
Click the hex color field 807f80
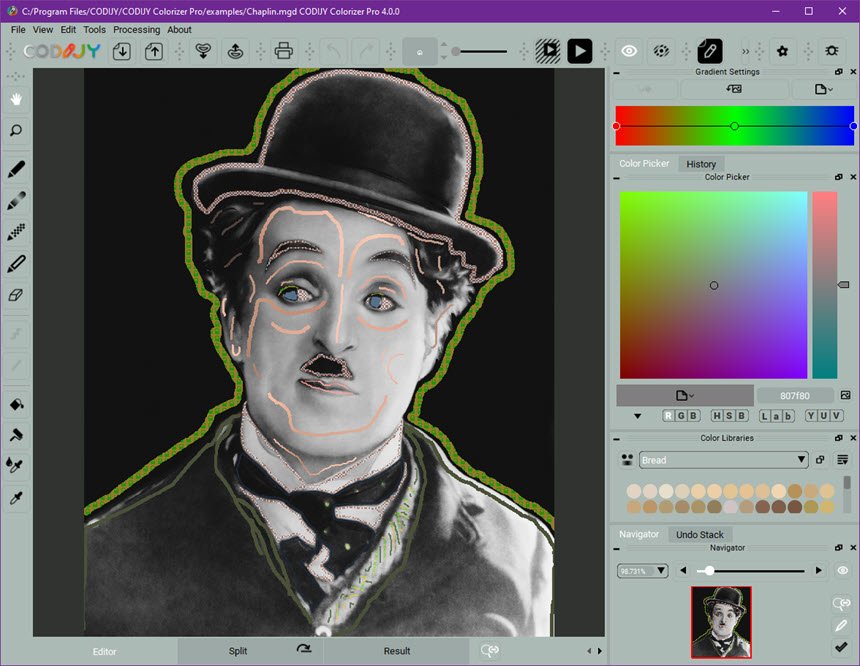[x=795, y=396]
